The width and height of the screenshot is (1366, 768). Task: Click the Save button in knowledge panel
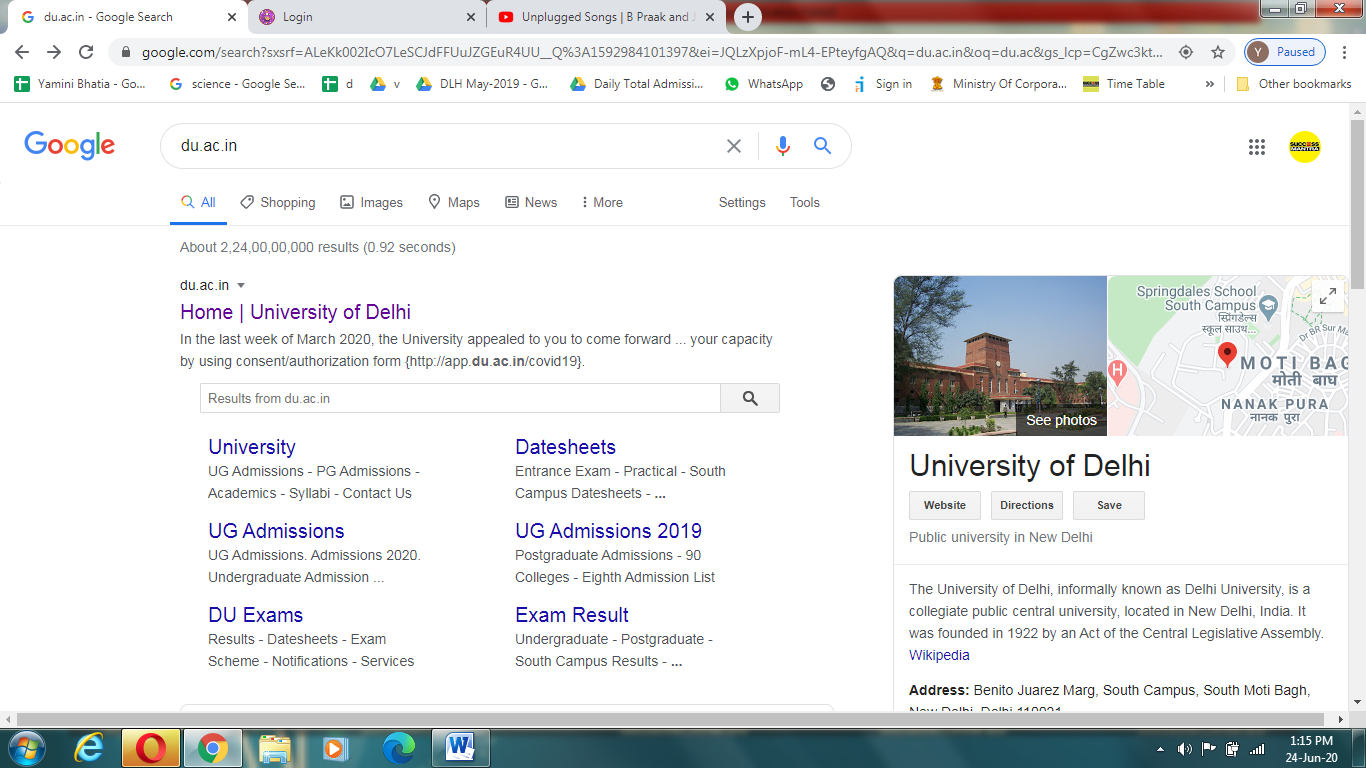coord(1109,505)
